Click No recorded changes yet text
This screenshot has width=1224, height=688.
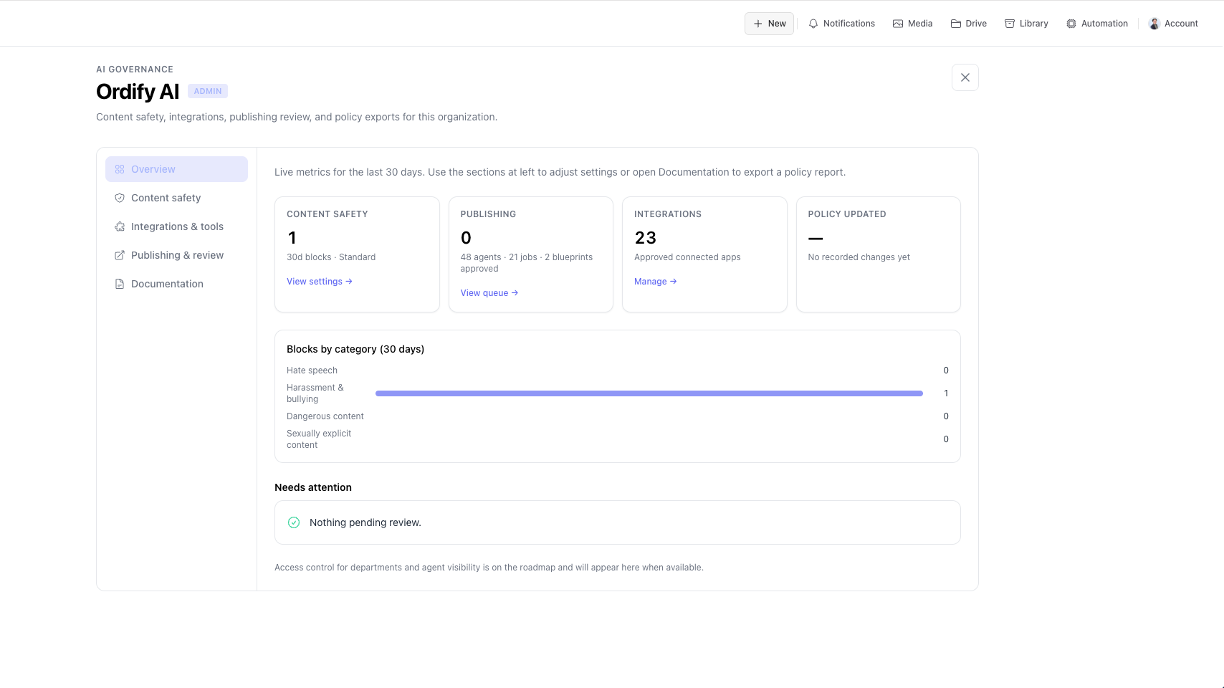coord(859,257)
